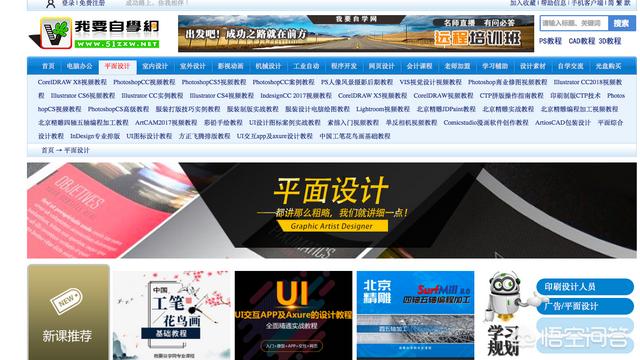Focus the keyword search input field
640x360 pixels.
coord(574,23)
